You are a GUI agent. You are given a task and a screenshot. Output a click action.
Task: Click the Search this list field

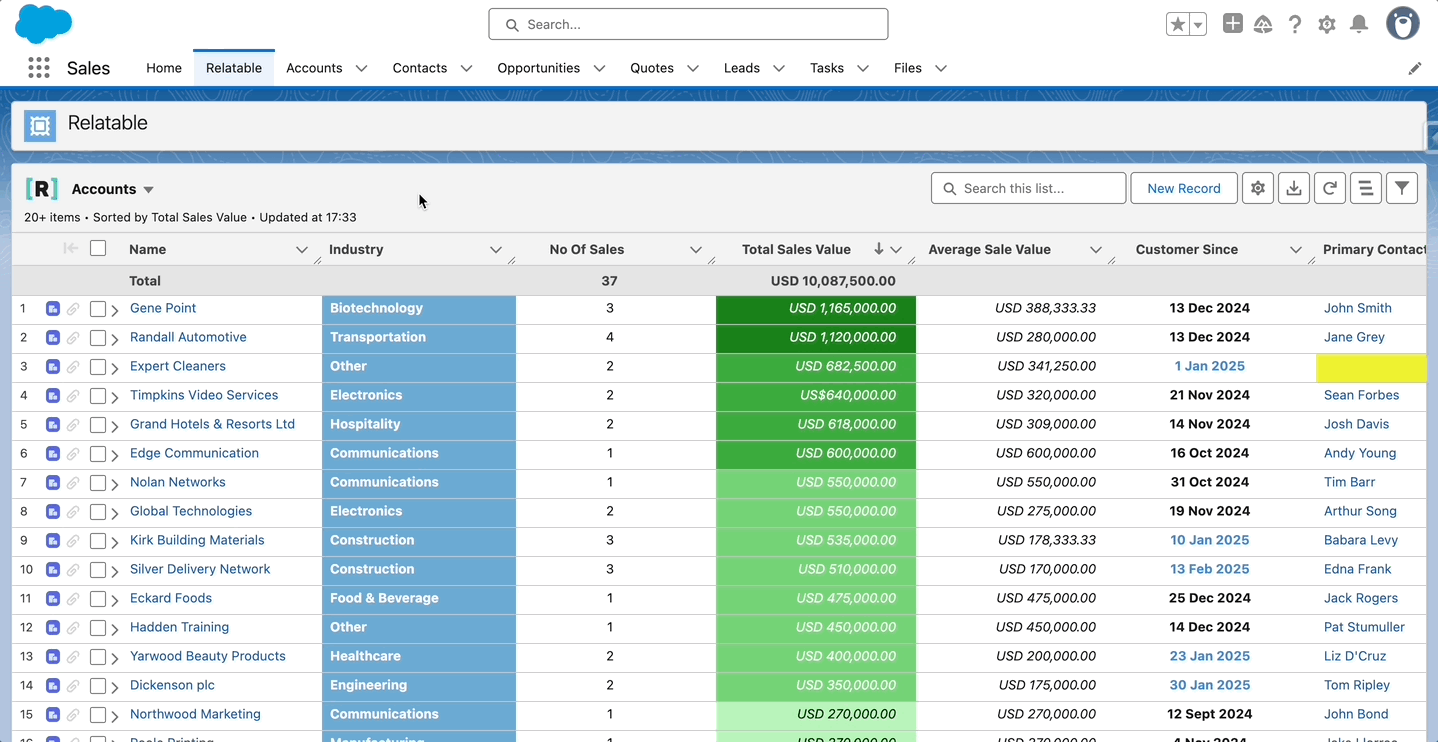[x=1028, y=188]
